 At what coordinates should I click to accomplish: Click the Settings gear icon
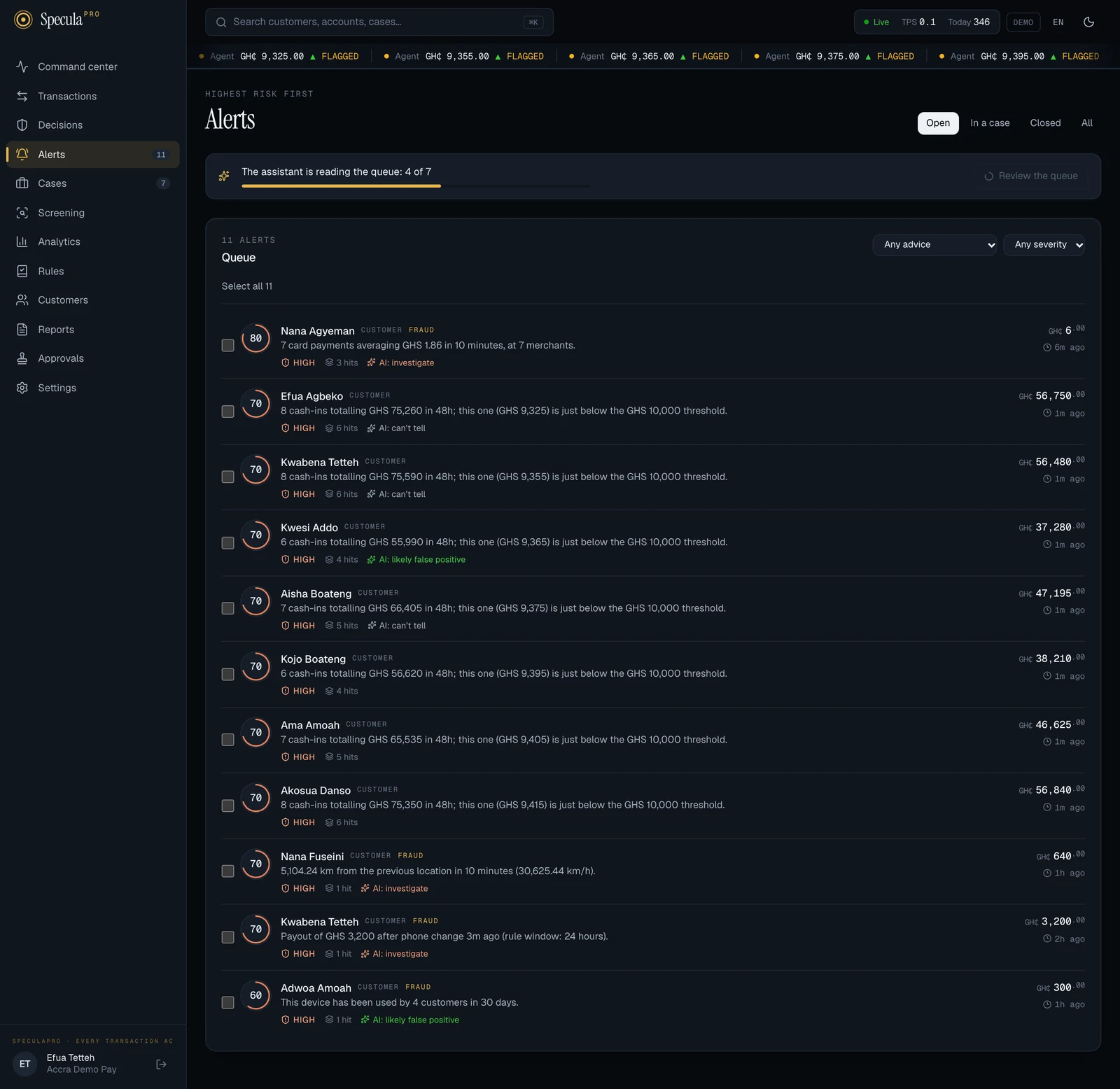point(22,388)
